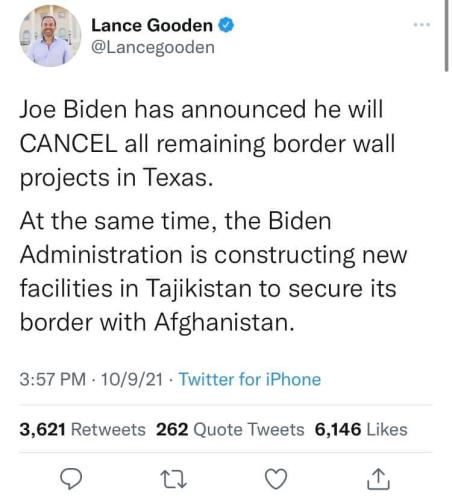Image resolution: width=452 pixels, height=500 pixels.
Task: Click the Twitter for iPhone link
Action: point(250,379)
